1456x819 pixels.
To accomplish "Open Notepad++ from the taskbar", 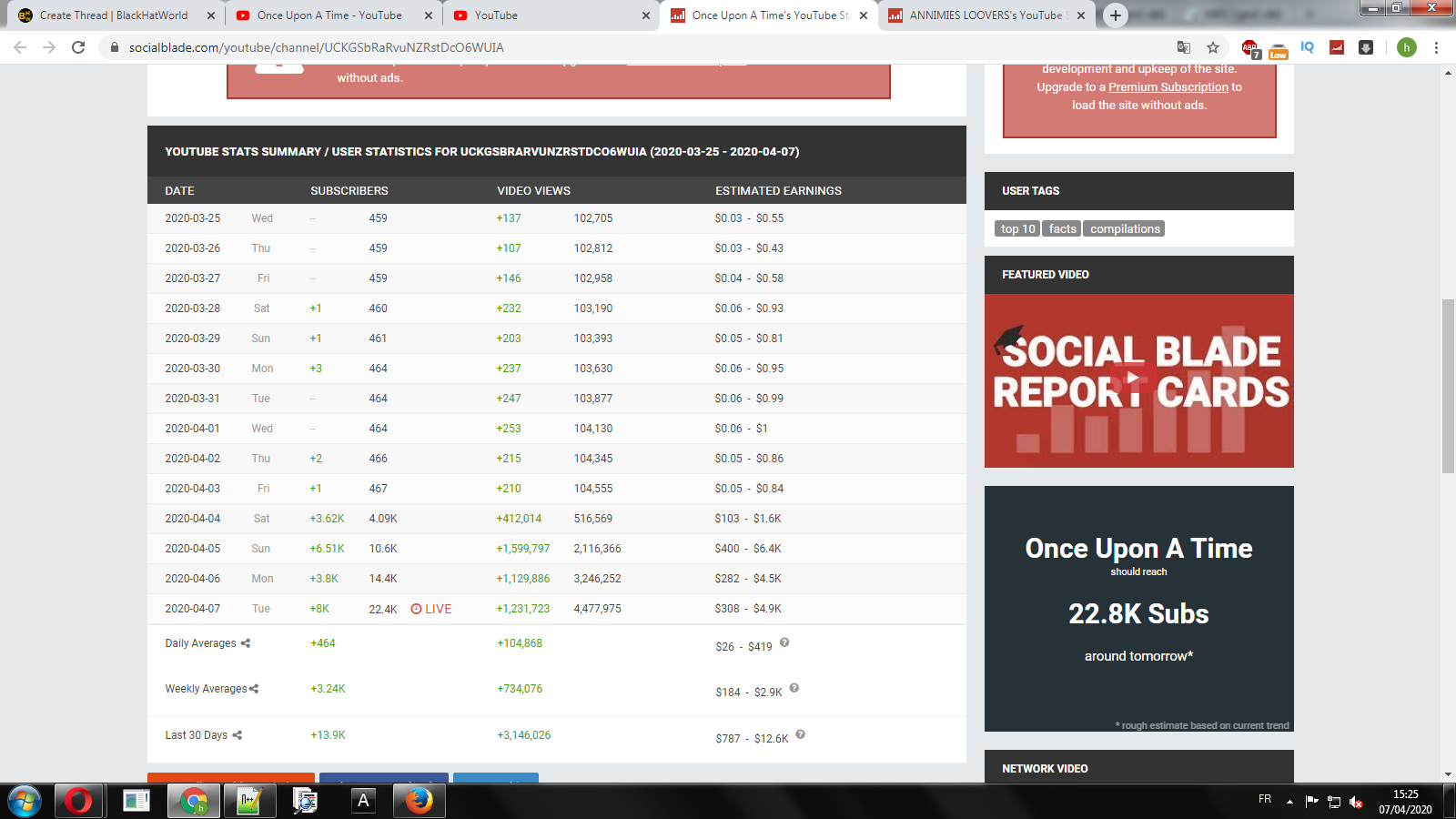I will point(249,801).
